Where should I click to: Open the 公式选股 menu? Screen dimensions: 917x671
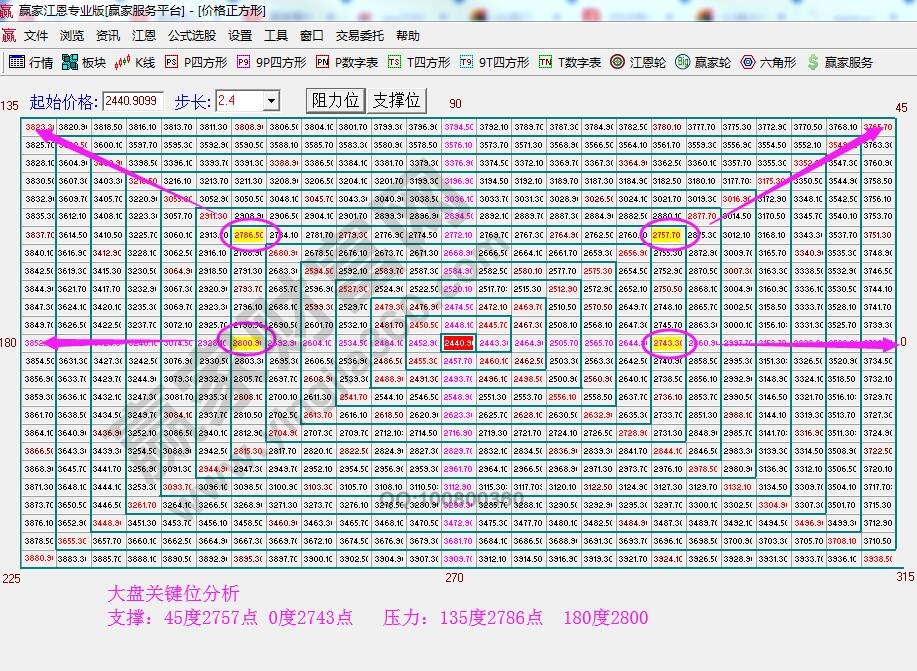point(192,35)
